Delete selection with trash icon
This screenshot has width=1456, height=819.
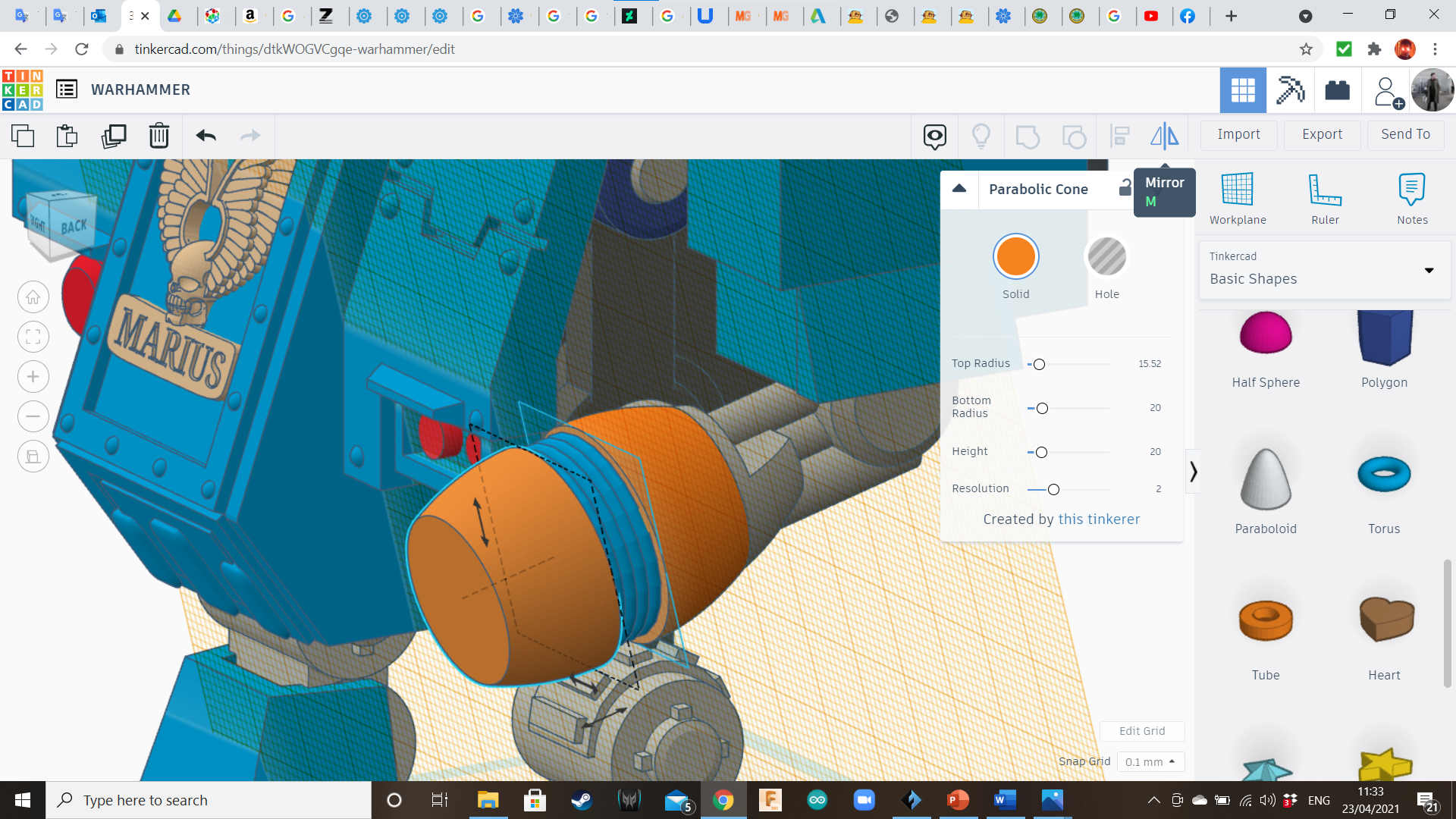pyautogui.click(x=158, y=136)
